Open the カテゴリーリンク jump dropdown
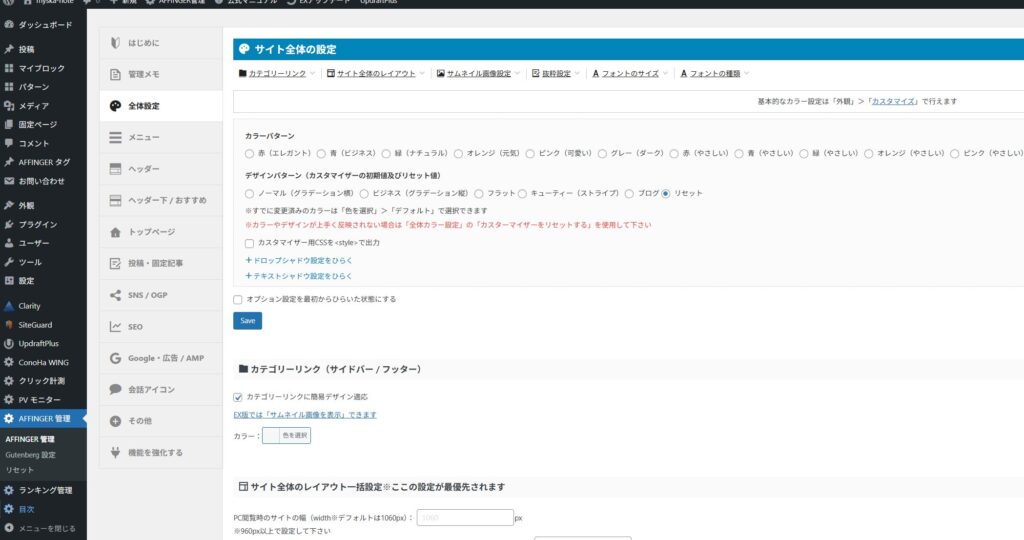 [277, 74]
